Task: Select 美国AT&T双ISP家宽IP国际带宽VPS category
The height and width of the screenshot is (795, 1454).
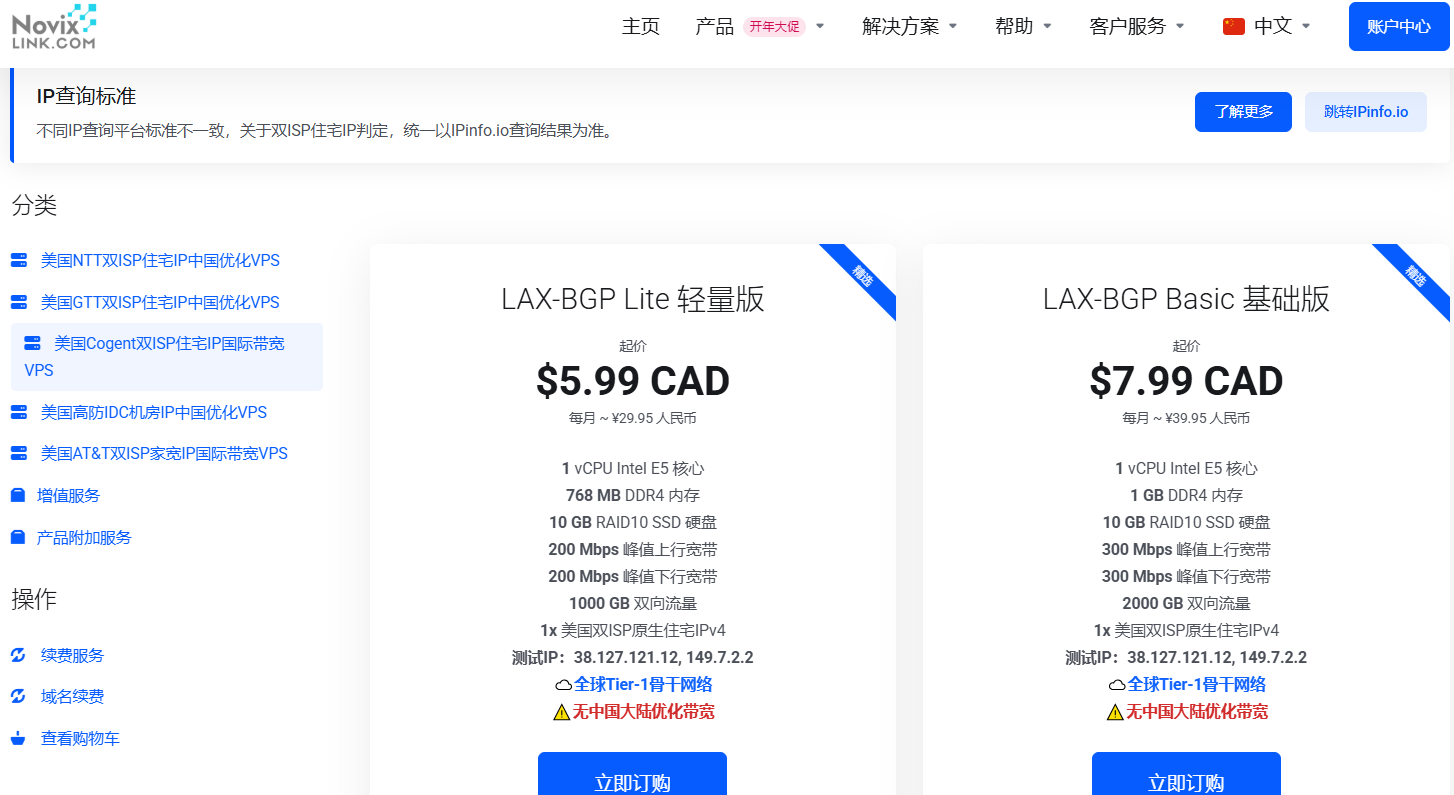Action: coord(164,454)
